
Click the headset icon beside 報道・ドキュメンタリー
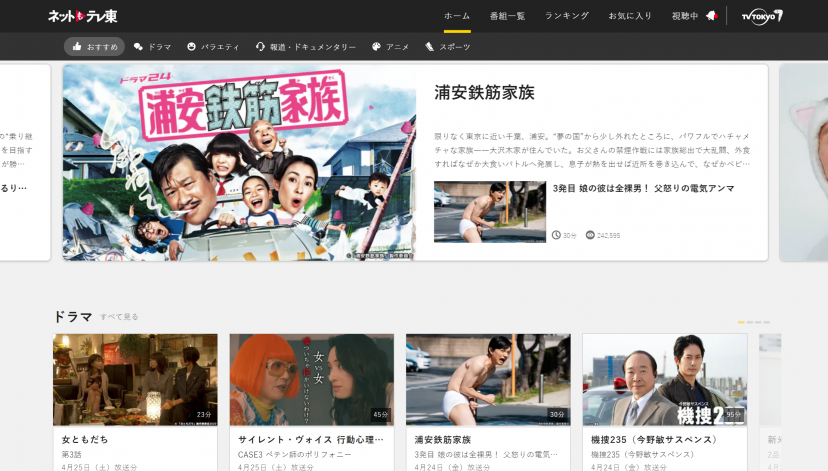(260, 46)
